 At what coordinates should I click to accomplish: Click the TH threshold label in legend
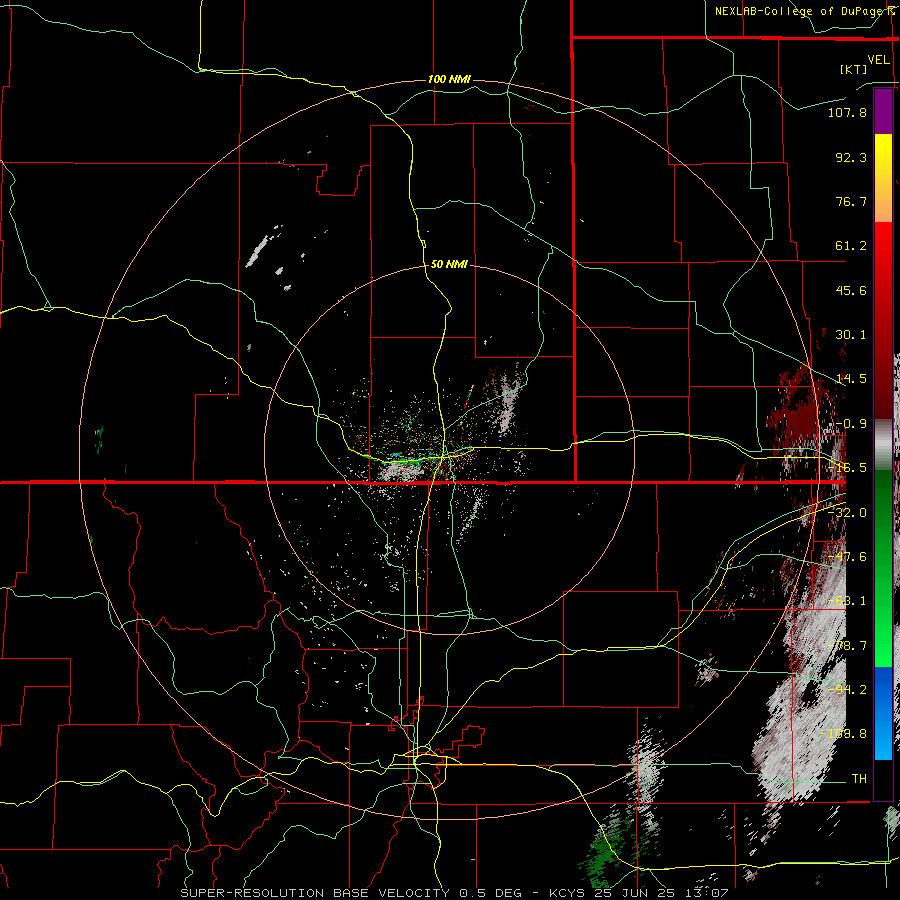(x=859, y=779)
